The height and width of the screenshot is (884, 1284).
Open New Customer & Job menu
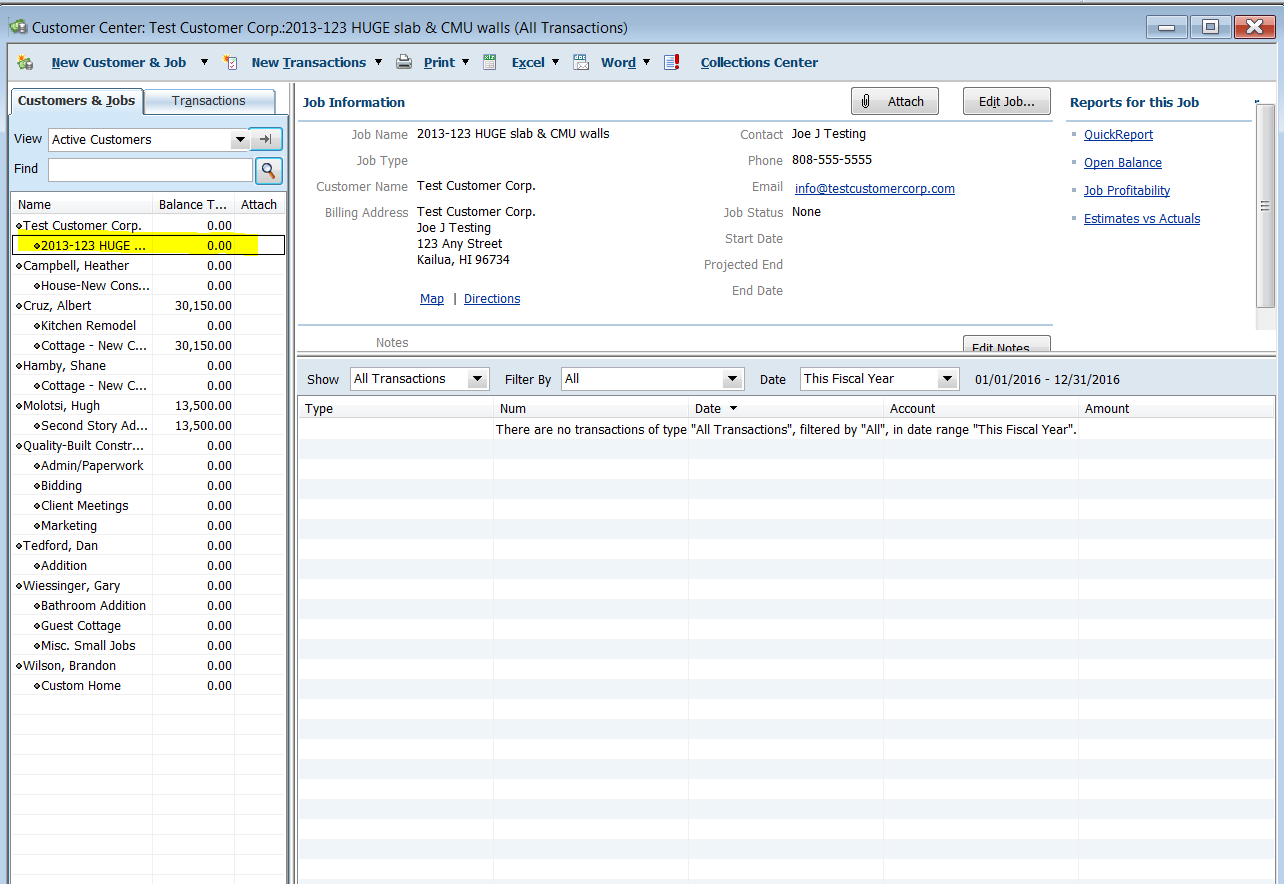tap(119, 62)
